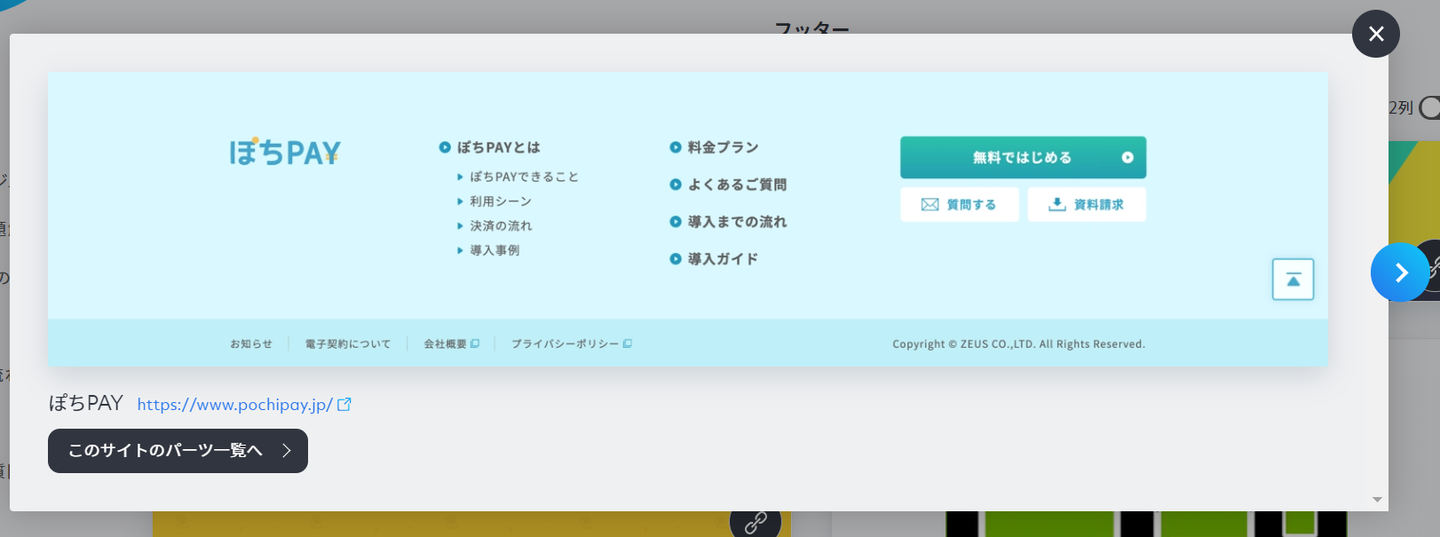Click the 資料請求 download button
This screenshot has width=1440, height=537.
1086,204
